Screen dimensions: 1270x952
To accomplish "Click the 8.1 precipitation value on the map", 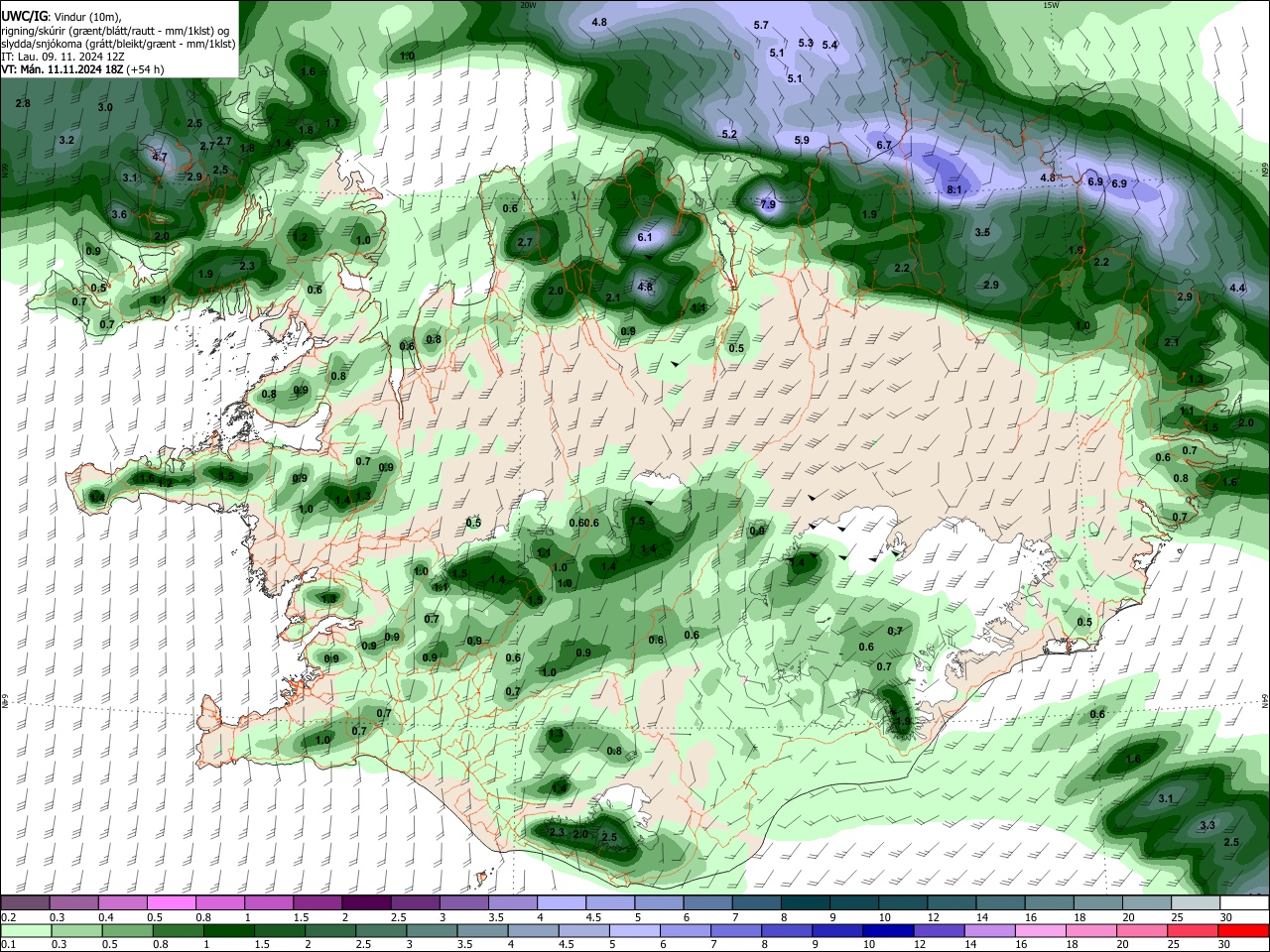I will pos(954,189).
